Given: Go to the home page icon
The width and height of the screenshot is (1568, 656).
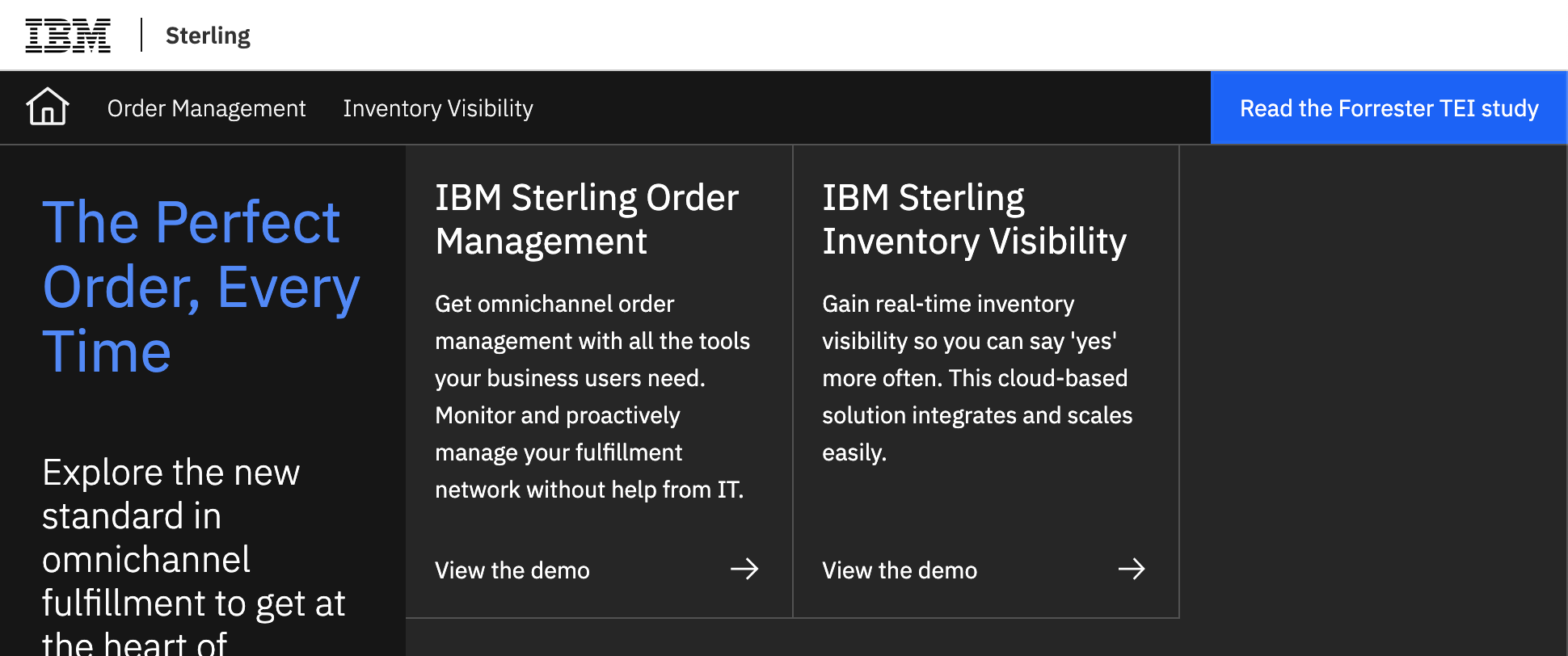Looking at the screenshot, I should [x=48, y=107].
